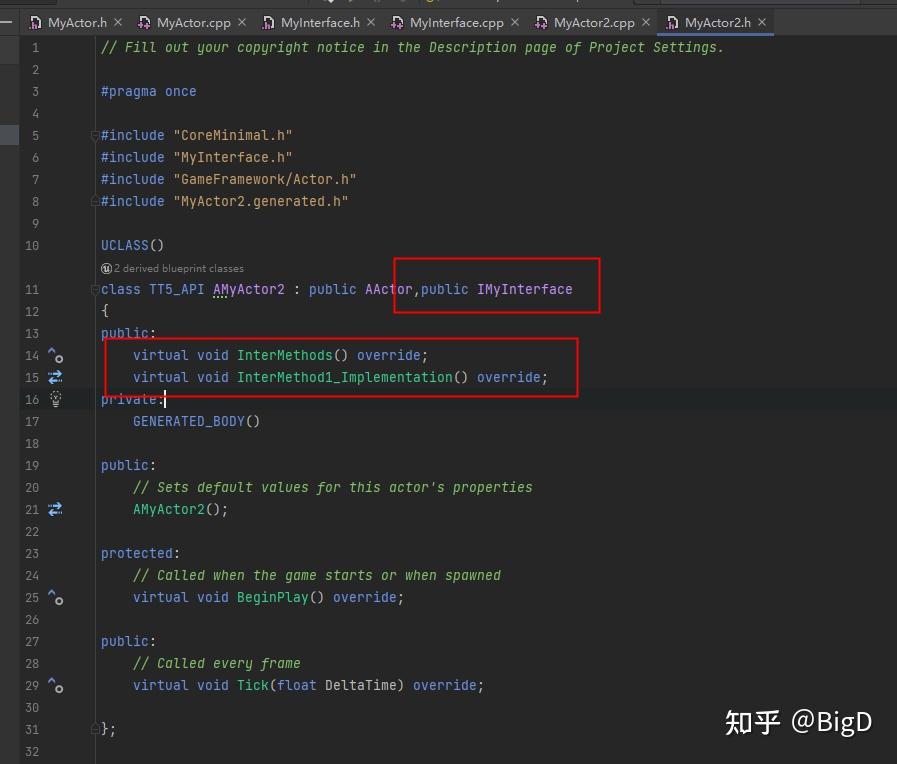Close the MyActor.h tab

pos(118,22)
